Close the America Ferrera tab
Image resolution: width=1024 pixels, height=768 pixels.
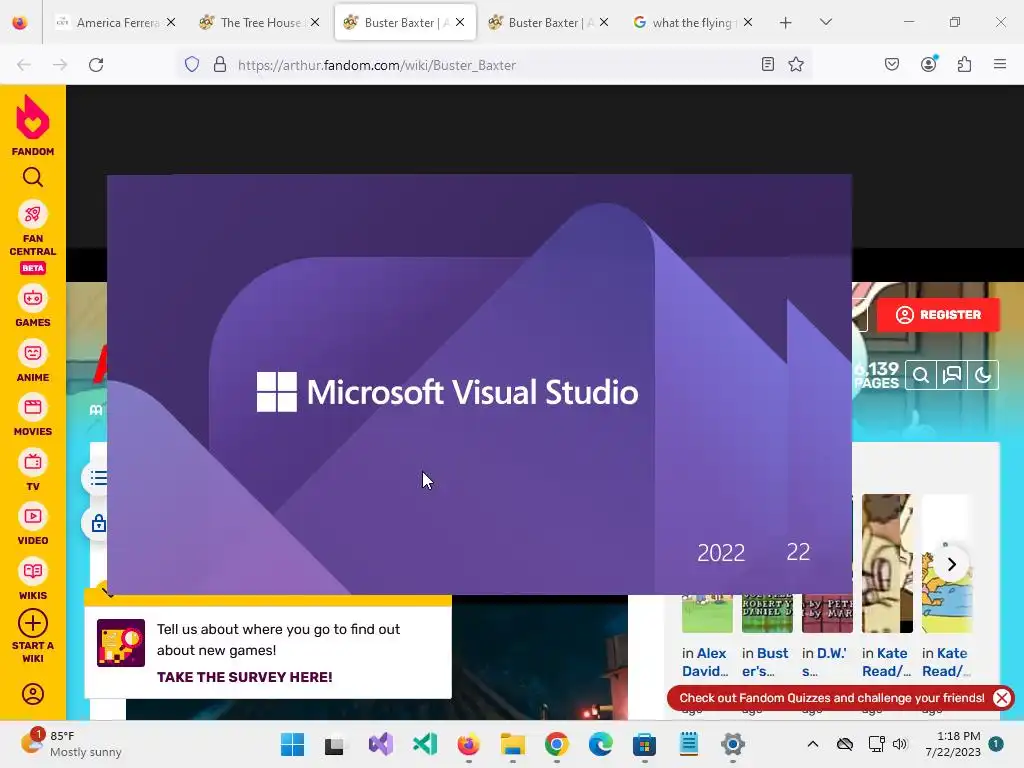tap(171, 22)
